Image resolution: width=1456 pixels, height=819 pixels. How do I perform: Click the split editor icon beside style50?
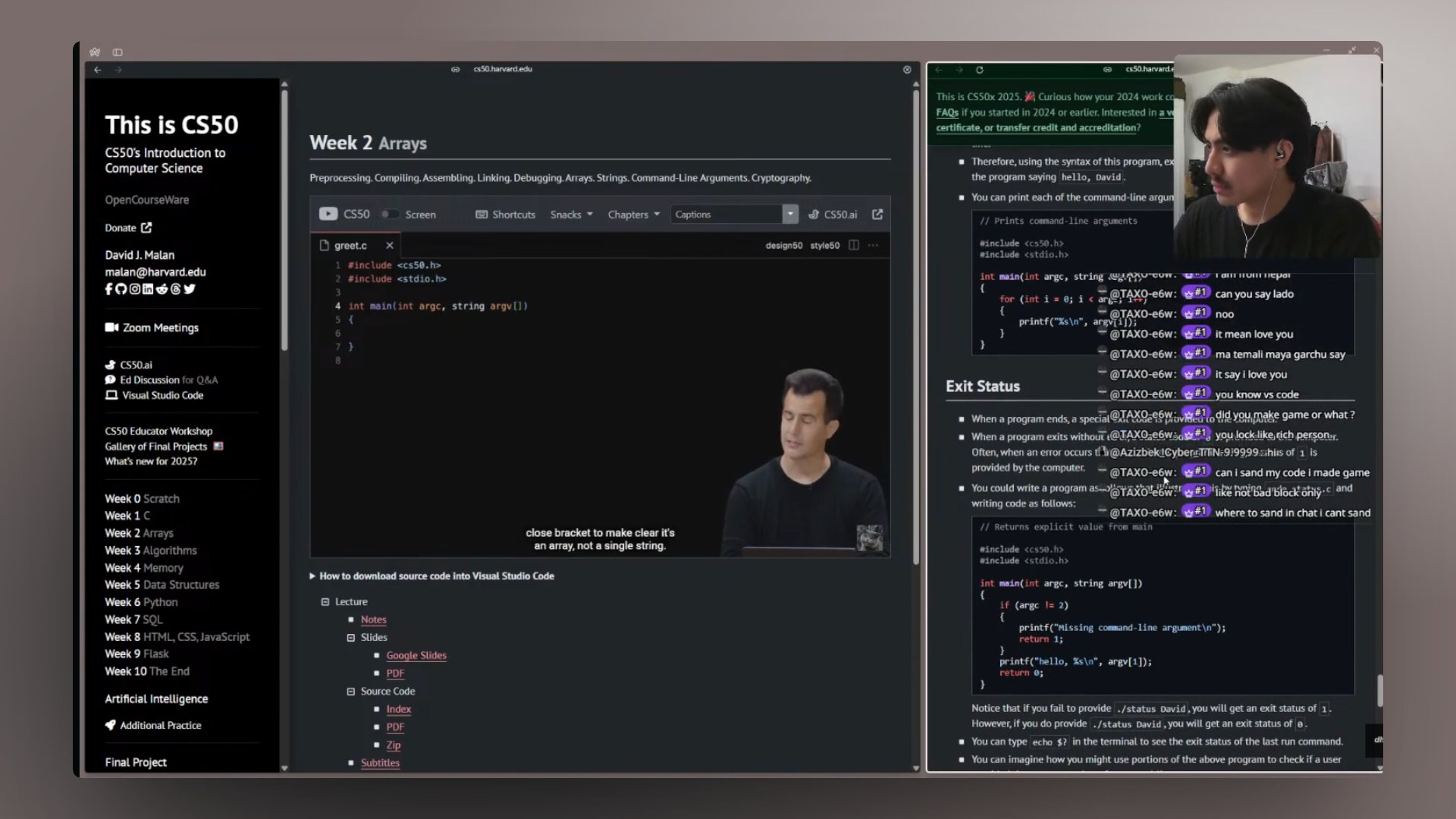click(x=854, y=245)
